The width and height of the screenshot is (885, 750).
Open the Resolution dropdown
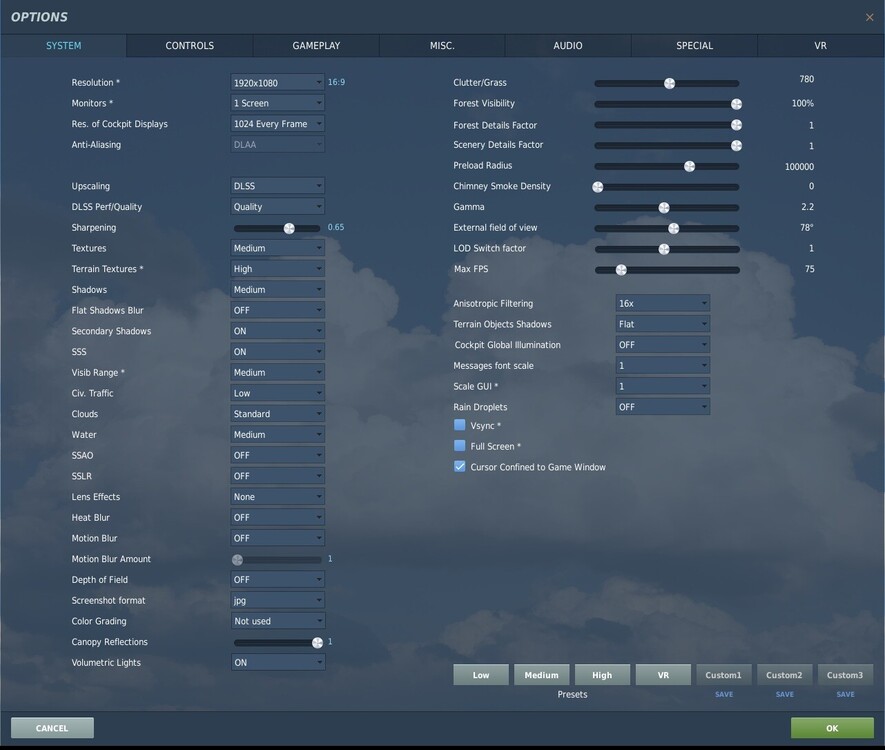coord(277,82)
